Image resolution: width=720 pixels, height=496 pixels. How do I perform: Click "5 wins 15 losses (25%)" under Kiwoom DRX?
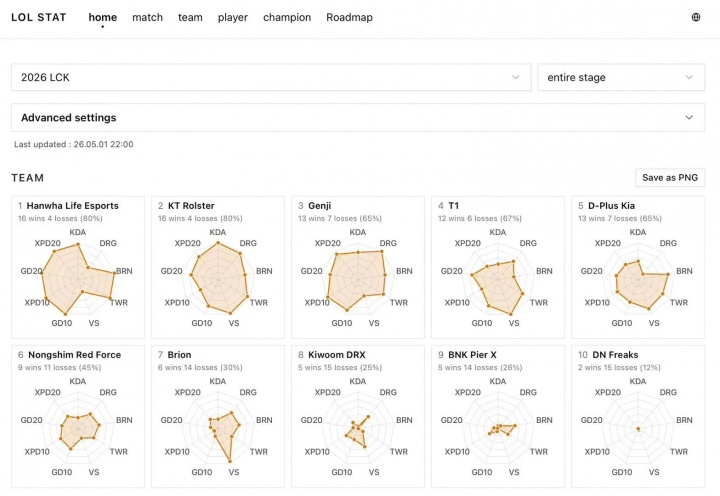point(340,367)
